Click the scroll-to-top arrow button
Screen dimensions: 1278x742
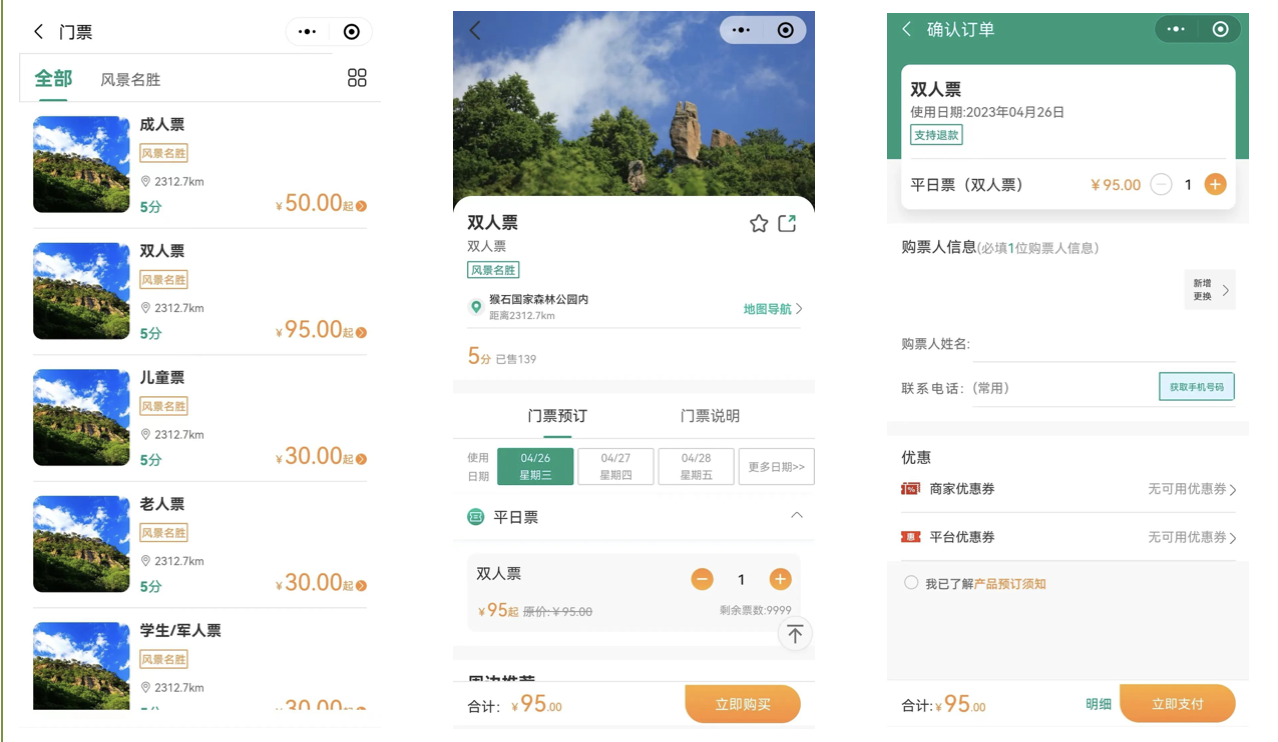coord(795,634)
